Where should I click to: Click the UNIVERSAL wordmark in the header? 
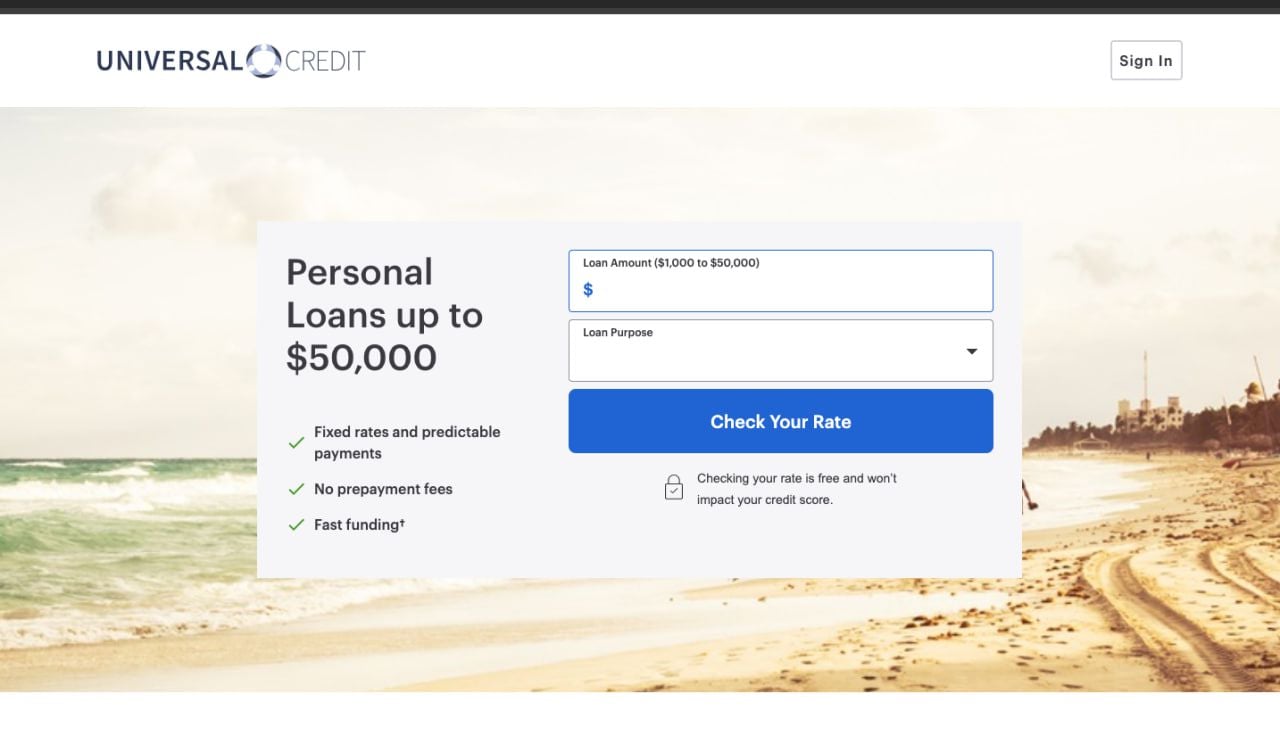[x=169, y=61]
